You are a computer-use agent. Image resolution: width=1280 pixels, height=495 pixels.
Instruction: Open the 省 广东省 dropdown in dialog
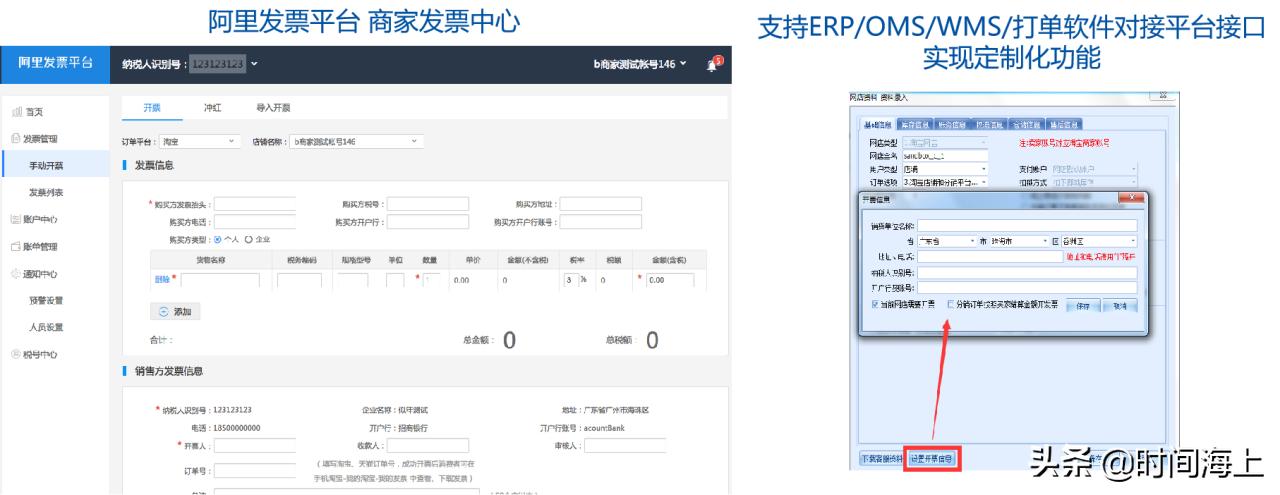pos(947,241)
